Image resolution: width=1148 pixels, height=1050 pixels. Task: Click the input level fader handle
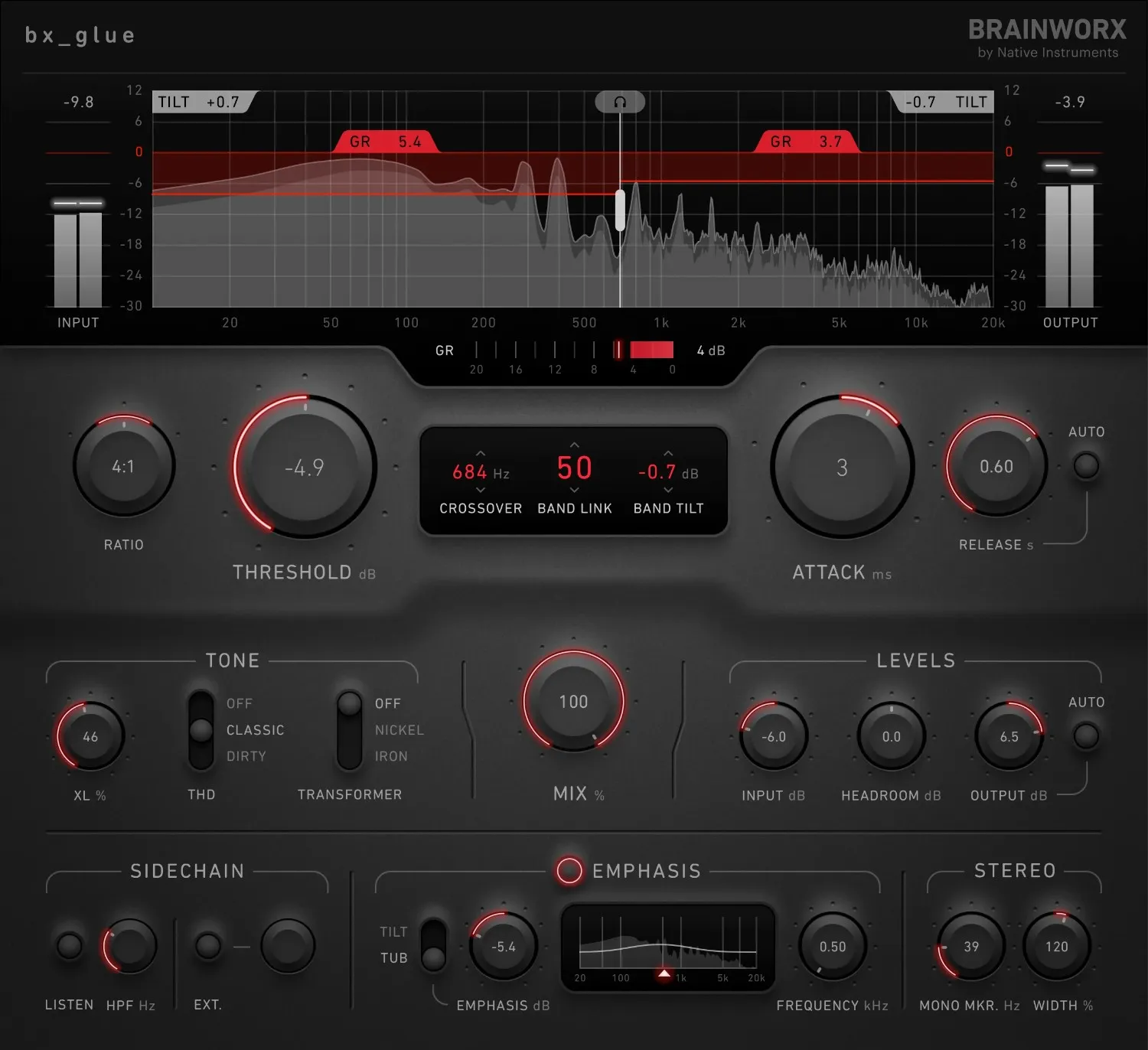pyautogui.click(x=77, y=201)
